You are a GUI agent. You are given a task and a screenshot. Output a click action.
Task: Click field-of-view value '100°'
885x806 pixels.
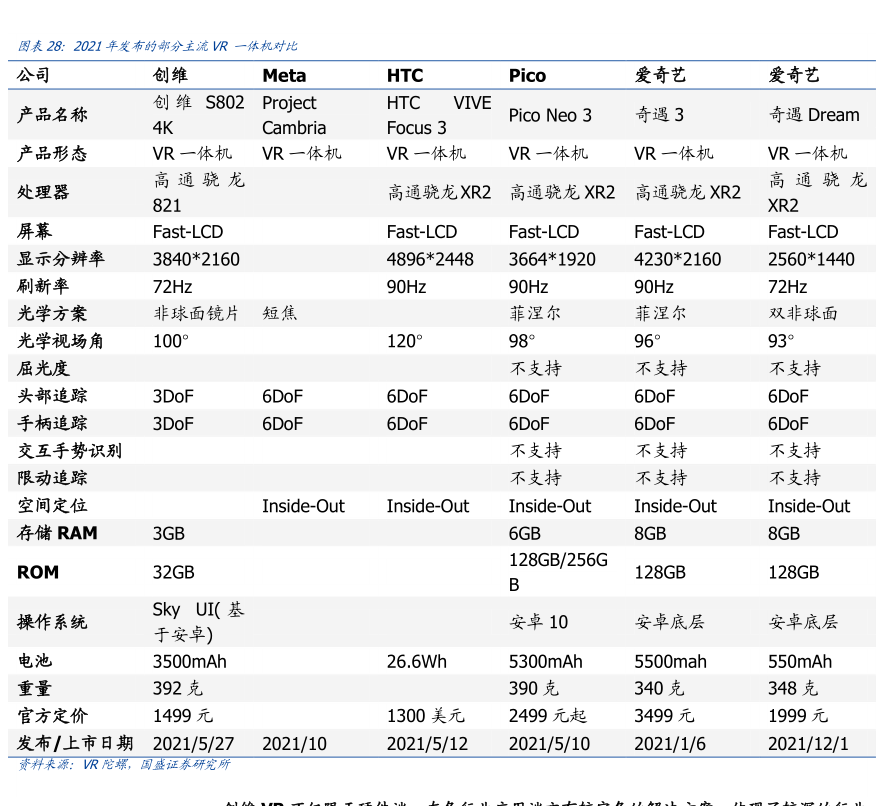pos(170,341)
